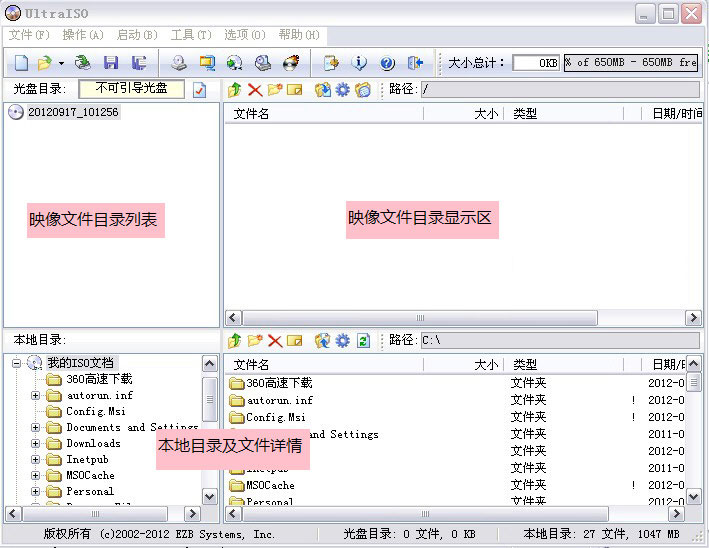The height and width of the screenshot is (548, 709).
Task: Sort the local pane by 大小 column
Action: point(463,364)
